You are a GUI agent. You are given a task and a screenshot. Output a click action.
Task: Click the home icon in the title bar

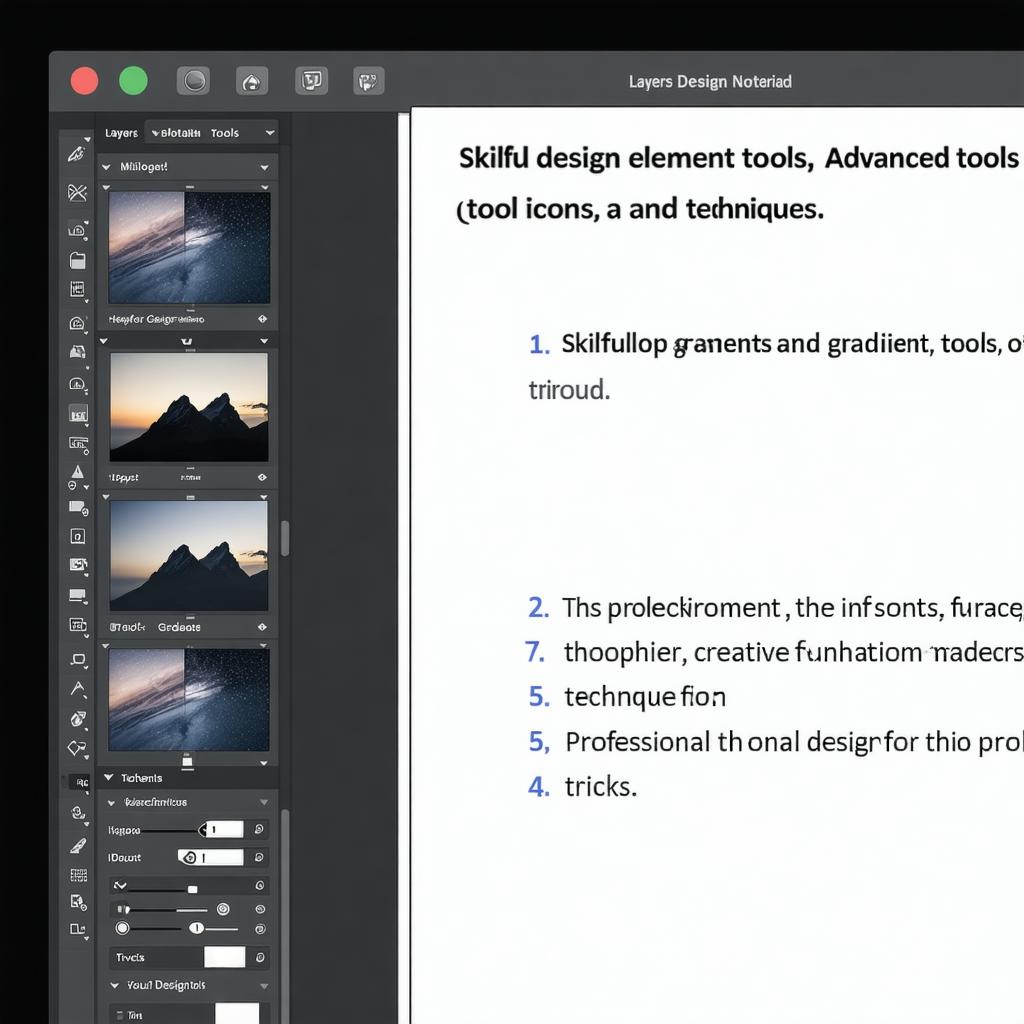[x=252, y=81]
